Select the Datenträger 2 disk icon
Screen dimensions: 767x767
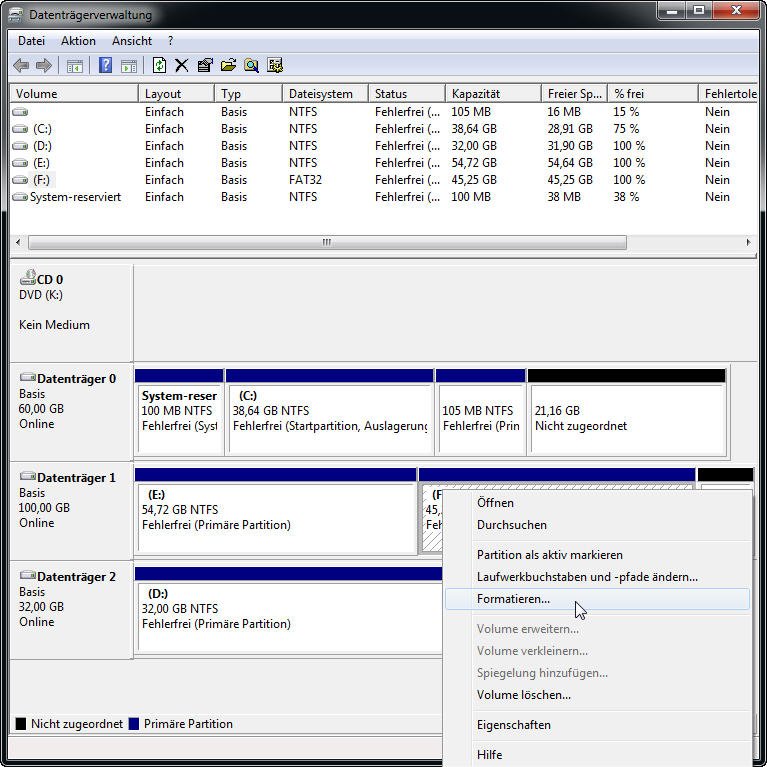point(27,576)
